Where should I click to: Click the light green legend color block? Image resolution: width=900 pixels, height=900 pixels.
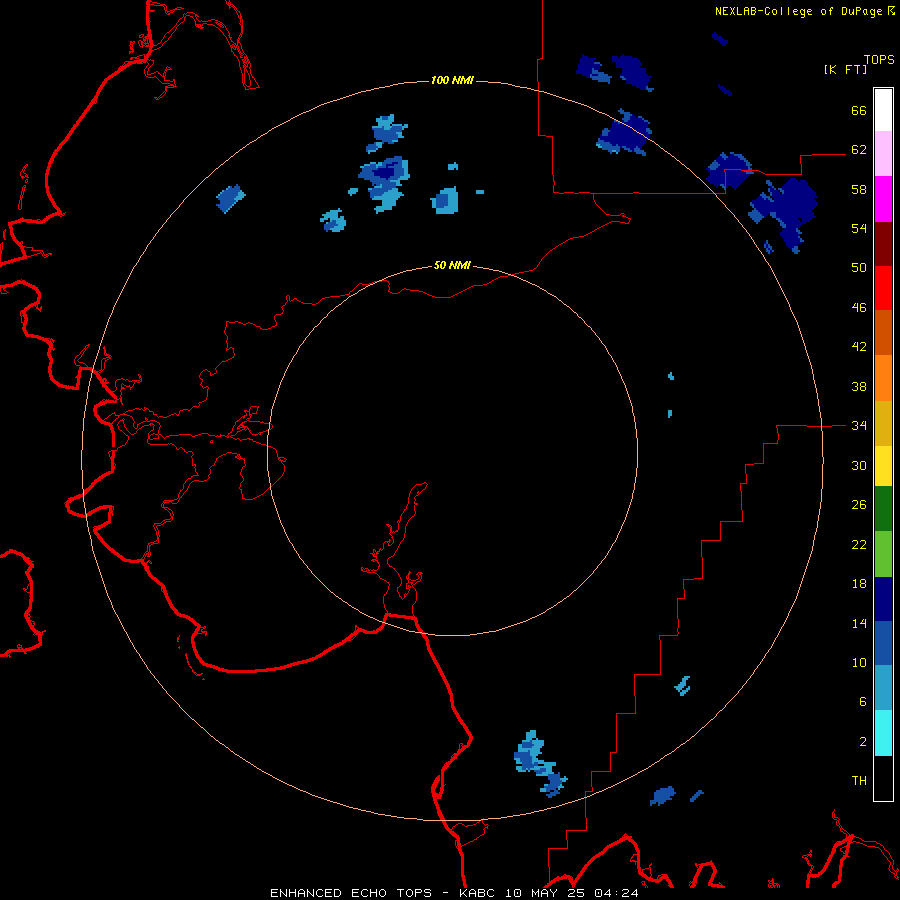point(883,554)
